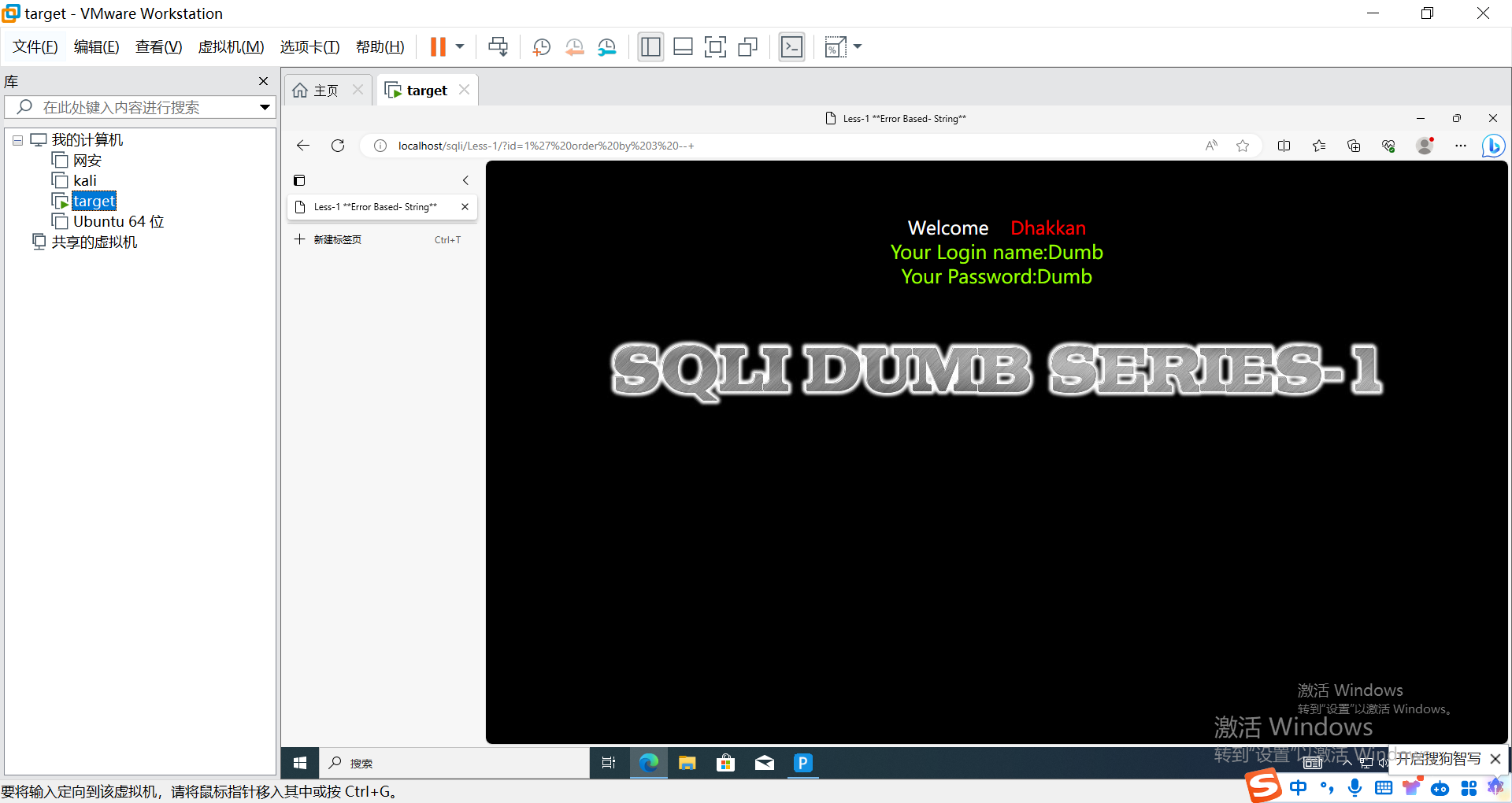Pause the virtual machine with the orange button
The height and width of the screenshot is (803, 1512).
[x=438, y=47]
